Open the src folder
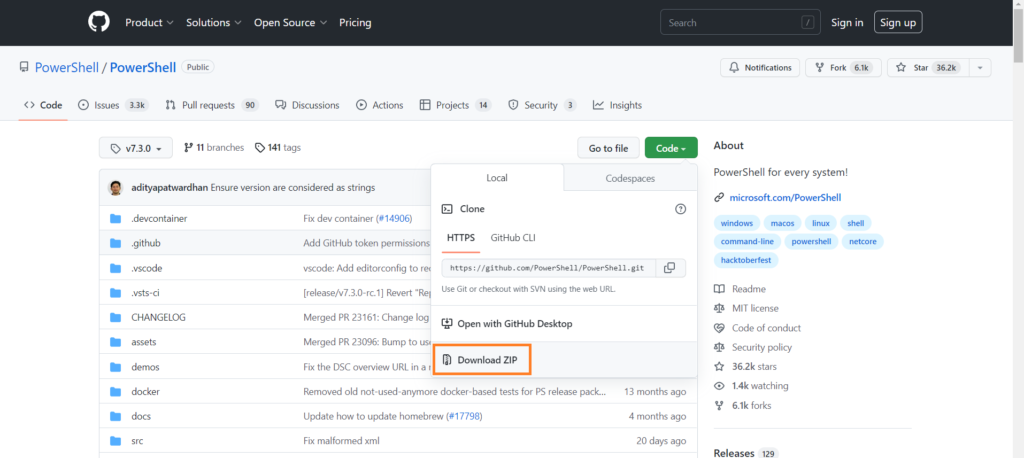The image size is (1024, 458). point(137,441)
